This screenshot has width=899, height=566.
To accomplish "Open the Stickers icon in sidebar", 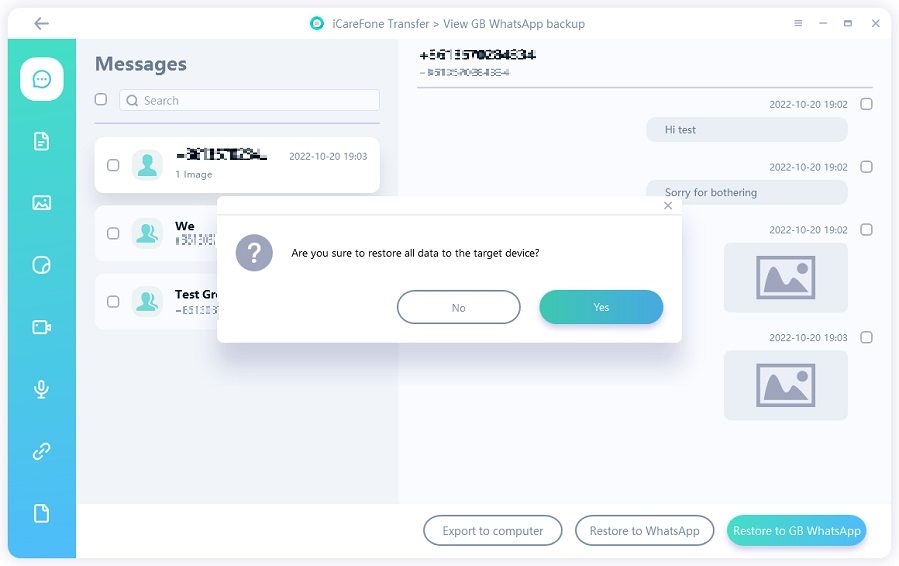I will pyautogui.click(x=41, y=265).
